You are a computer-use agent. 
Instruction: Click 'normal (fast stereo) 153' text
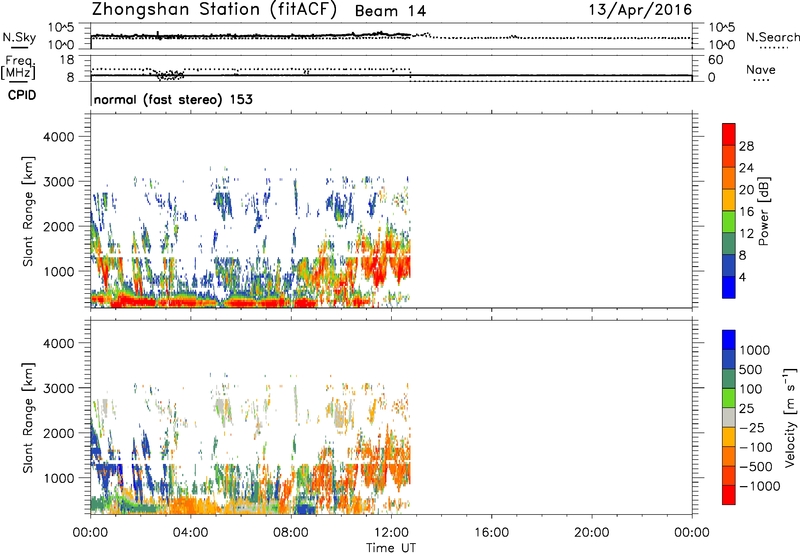point(173,99)
